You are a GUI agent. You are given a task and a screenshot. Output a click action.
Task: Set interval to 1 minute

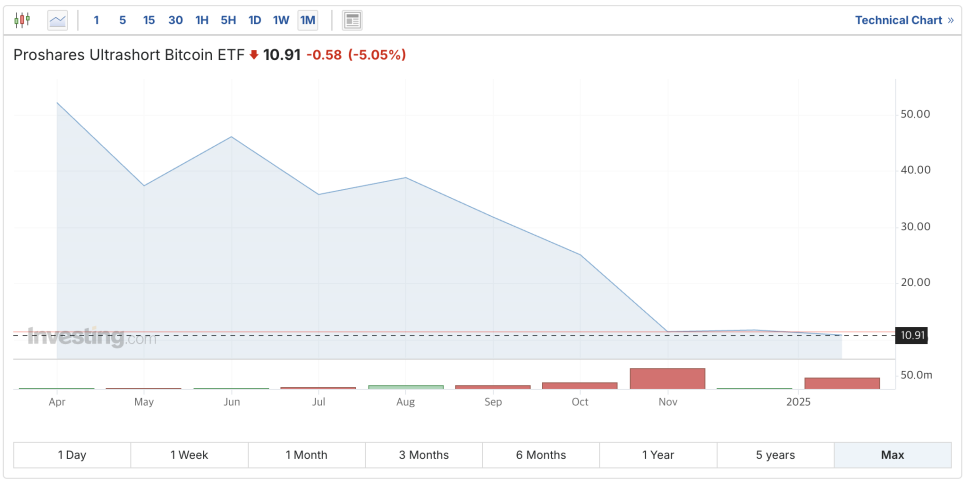pos(96,20)
